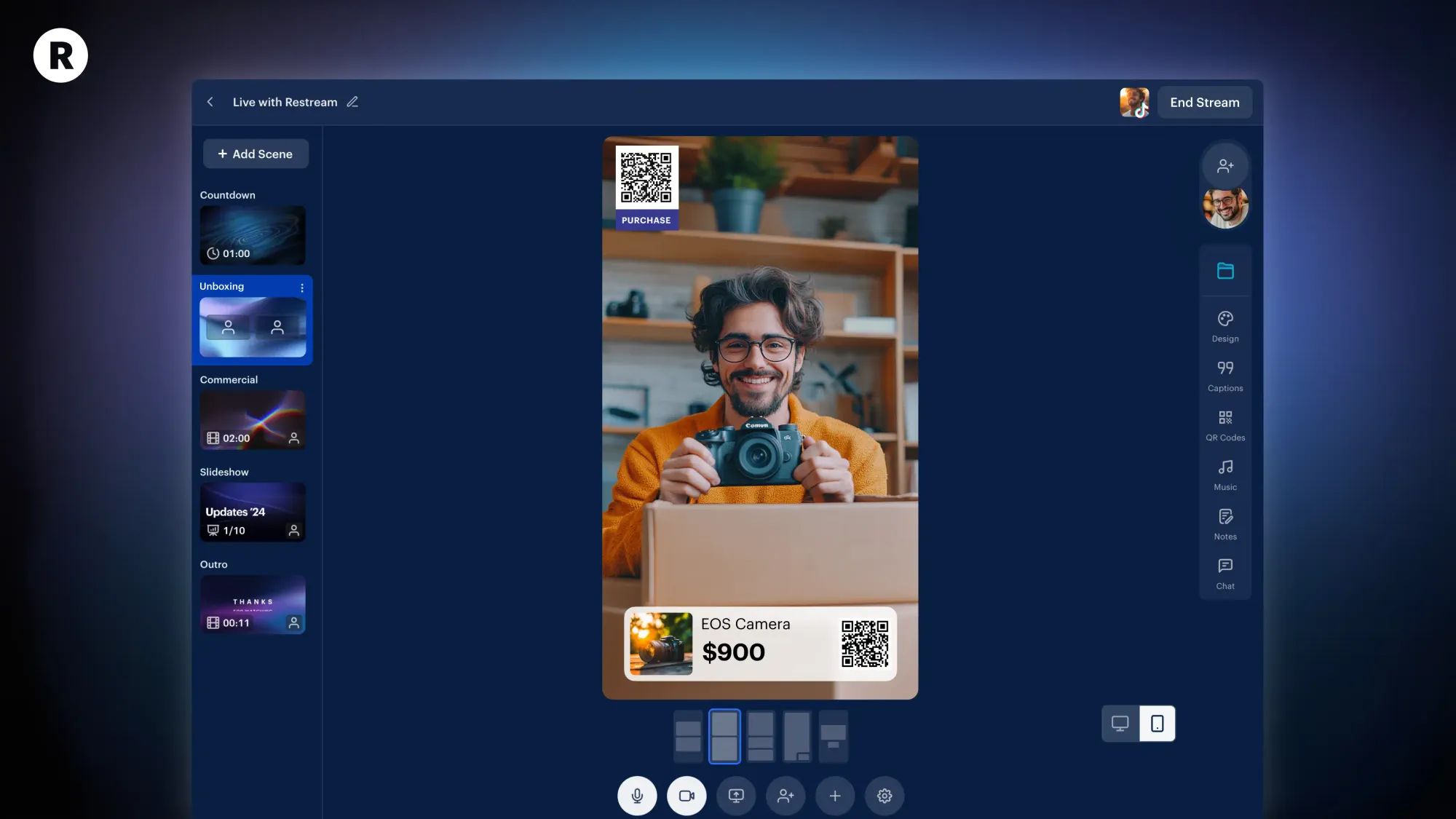Edit the stream title pencil icon
Image resolution: width=1456 pixels, height=819 pixels.
(352, 102)
